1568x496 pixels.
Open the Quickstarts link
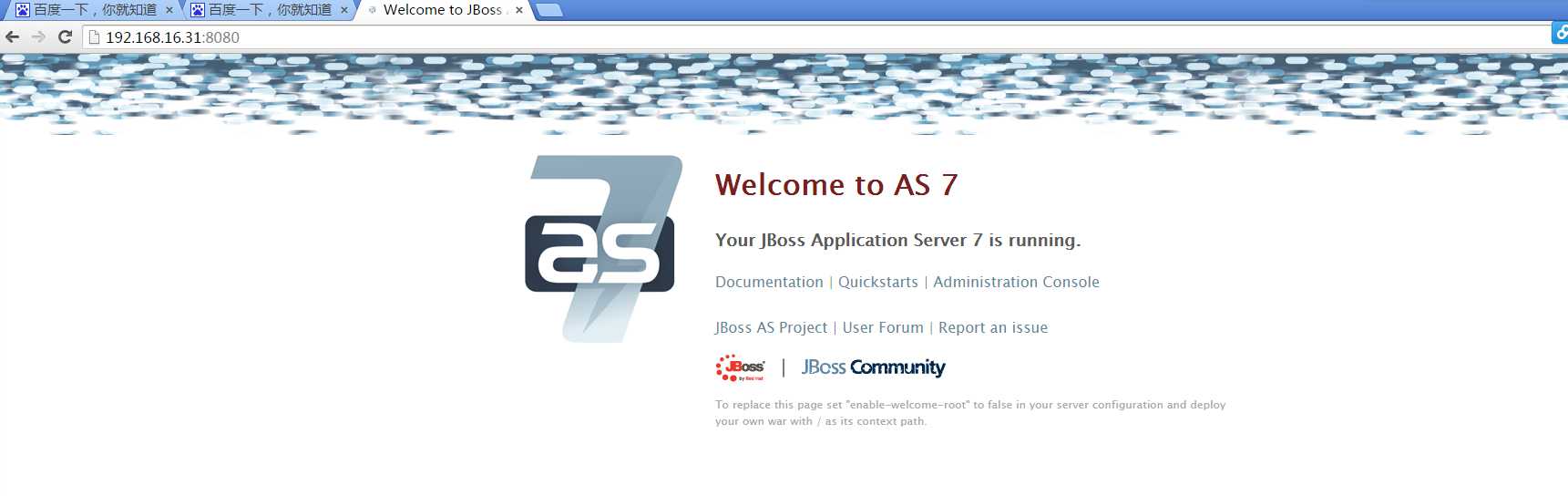pyautogui.click(x=878, y=282)
